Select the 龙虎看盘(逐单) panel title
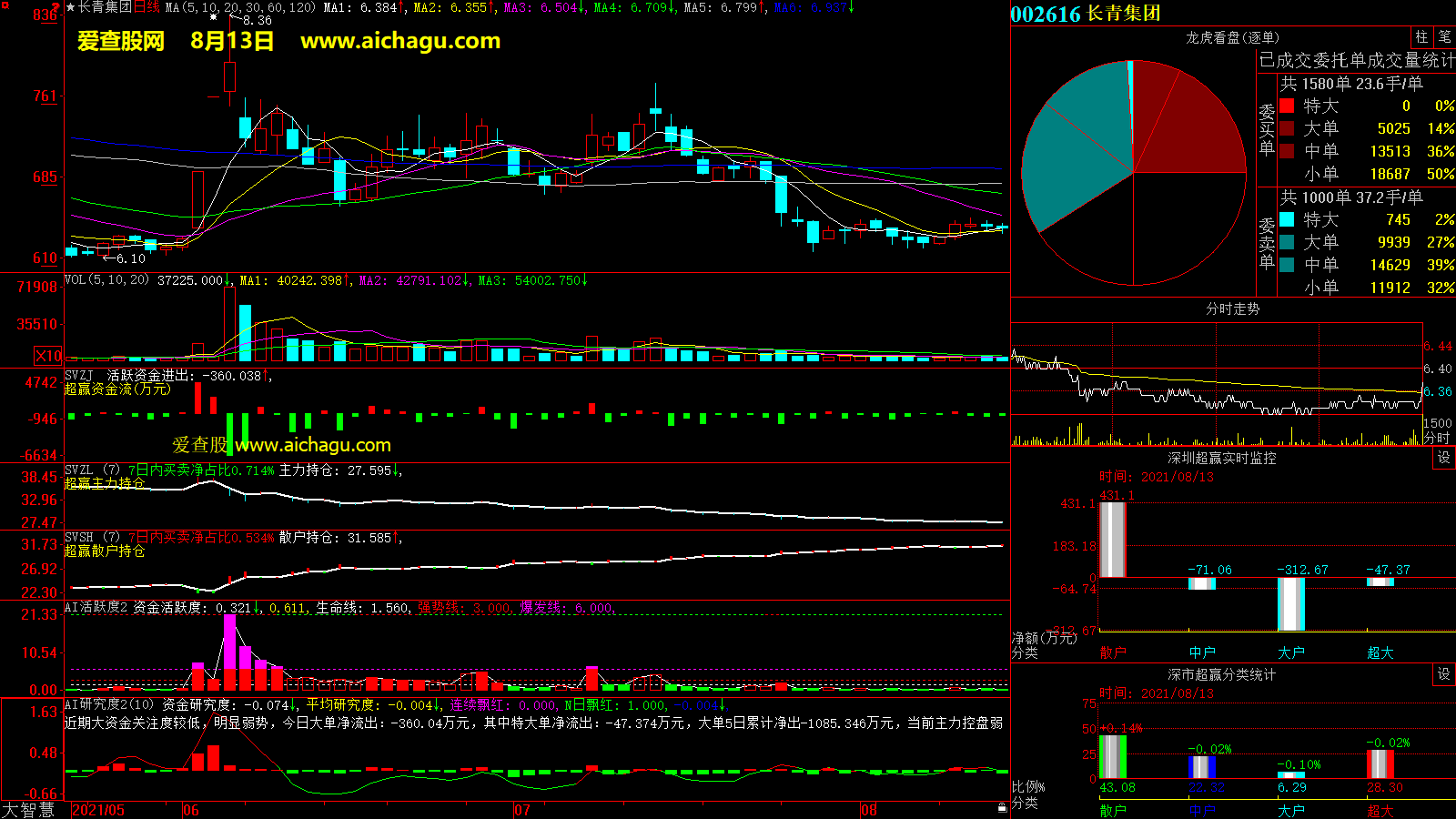The image size is (1456, 819). coord(1232,37)
